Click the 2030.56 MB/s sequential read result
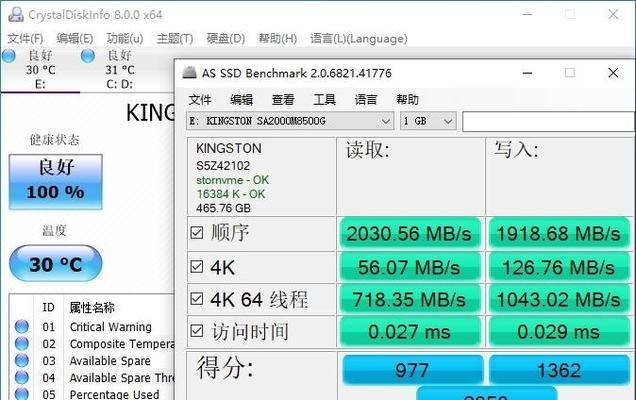636x400 pixels. click(x=410, y=233)
